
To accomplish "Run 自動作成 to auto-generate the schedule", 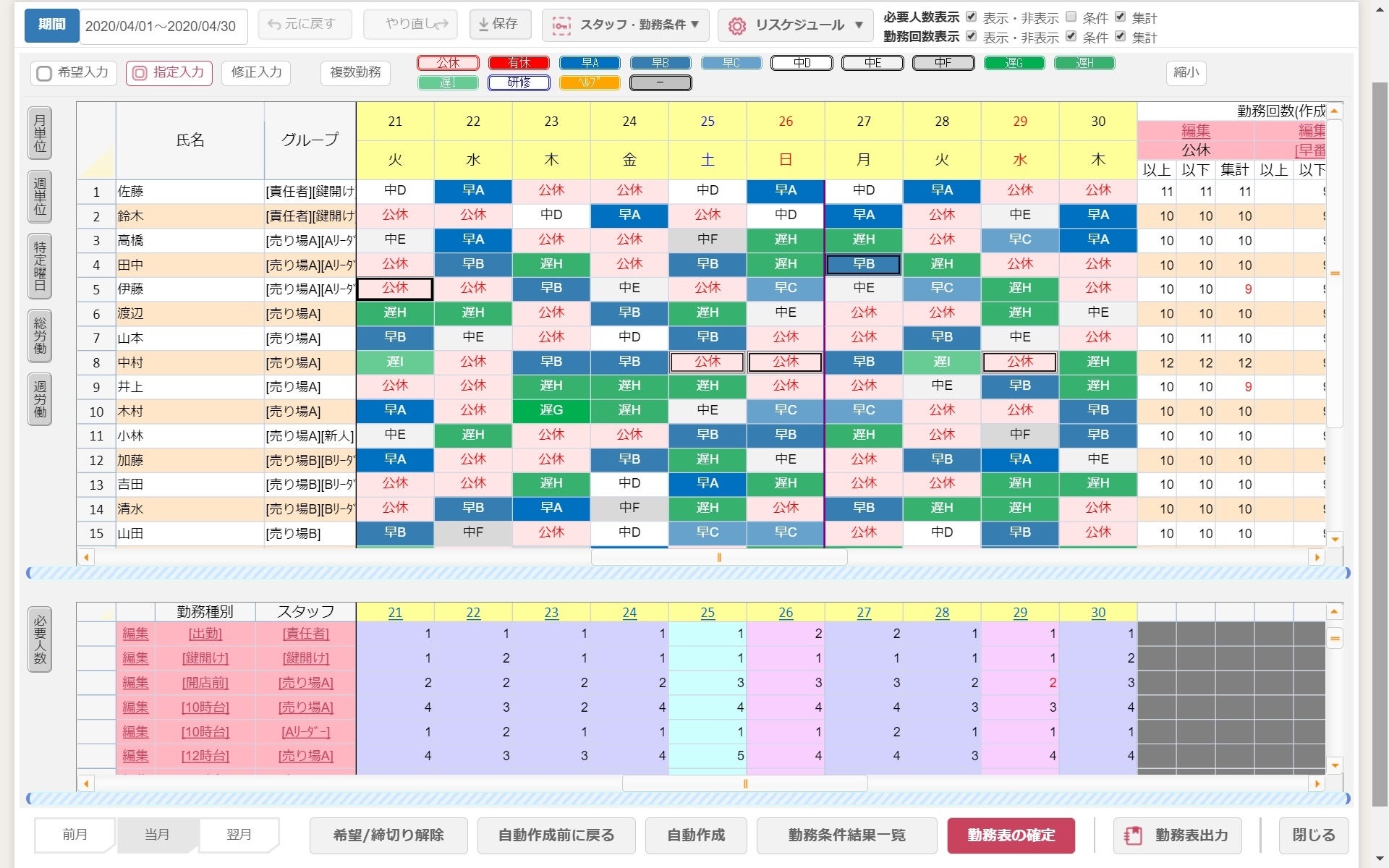I will tap(695, 835).
